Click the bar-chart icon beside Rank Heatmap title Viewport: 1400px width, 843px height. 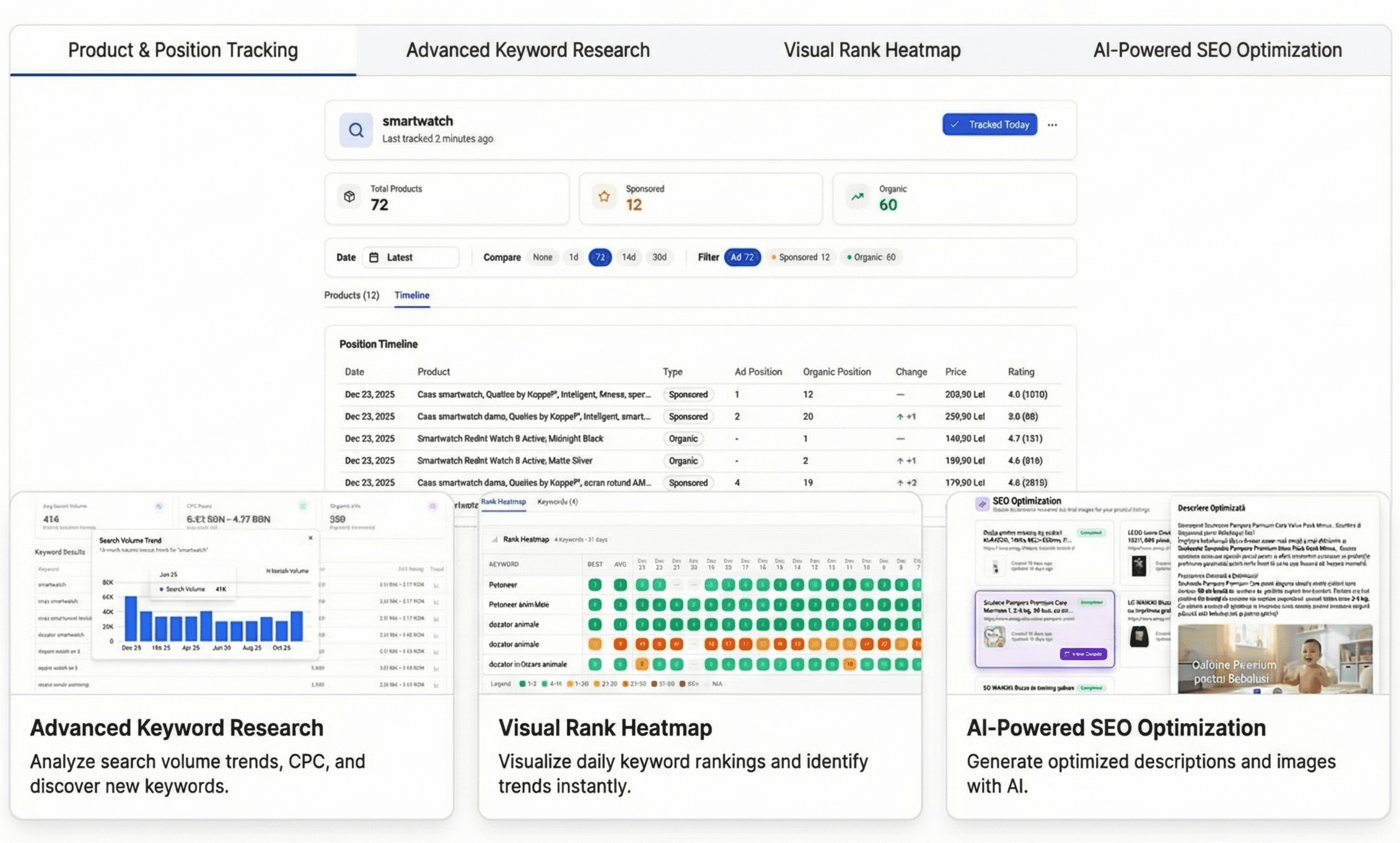494,539
